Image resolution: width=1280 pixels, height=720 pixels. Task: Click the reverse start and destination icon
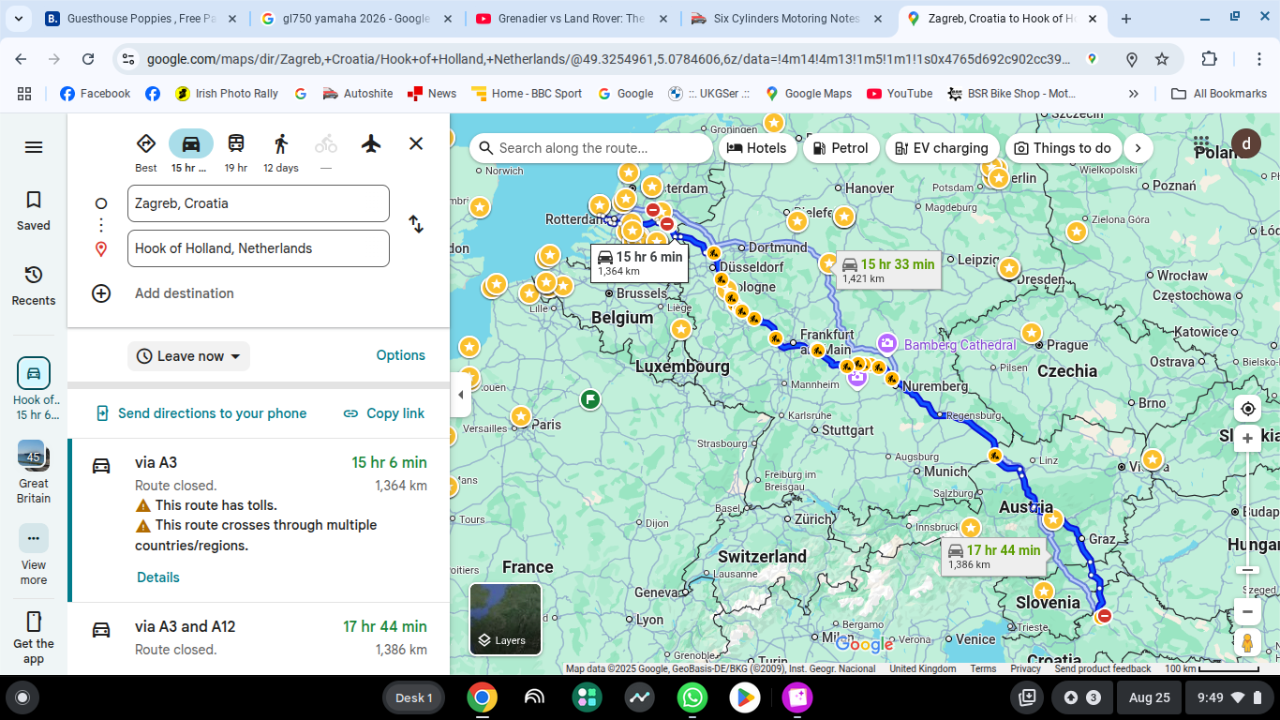tap(416, 225)
